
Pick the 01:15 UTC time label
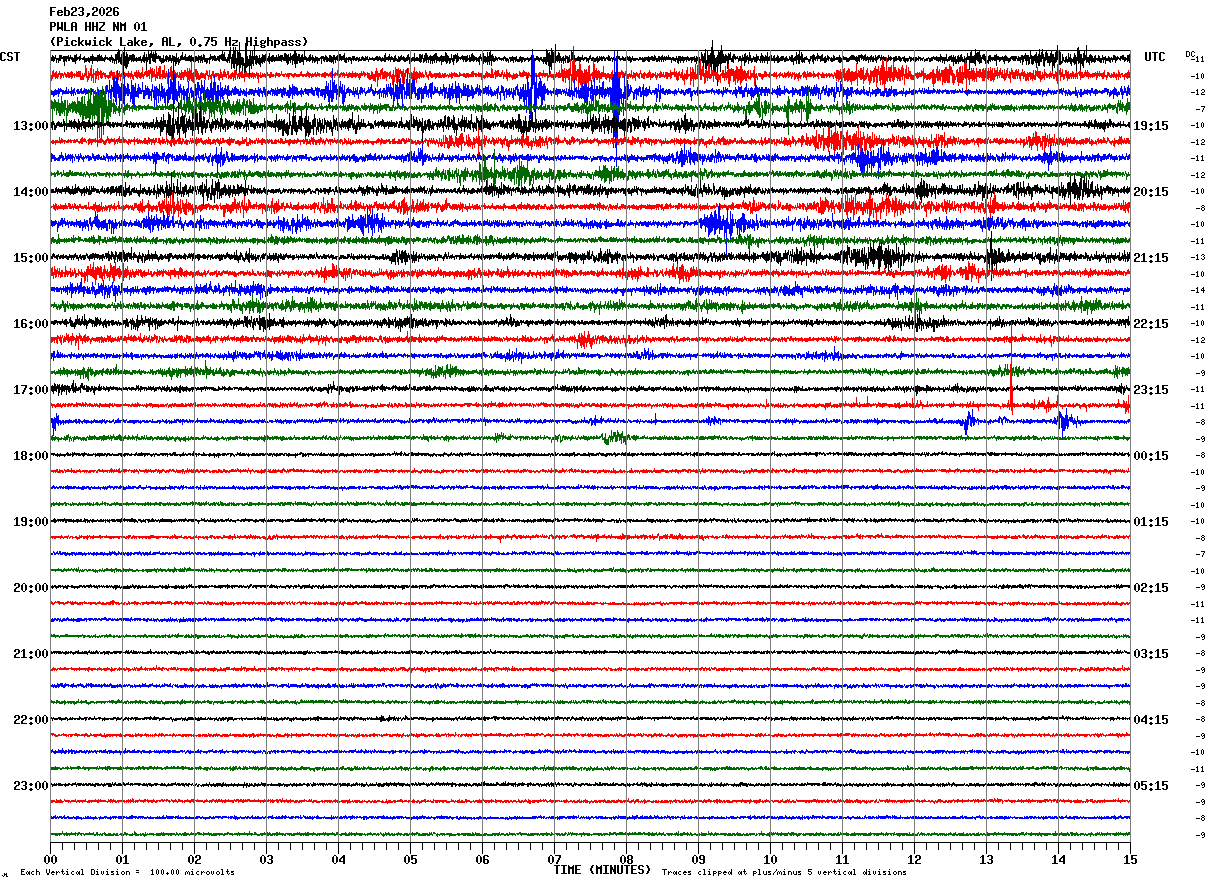tap(1151, 522)
